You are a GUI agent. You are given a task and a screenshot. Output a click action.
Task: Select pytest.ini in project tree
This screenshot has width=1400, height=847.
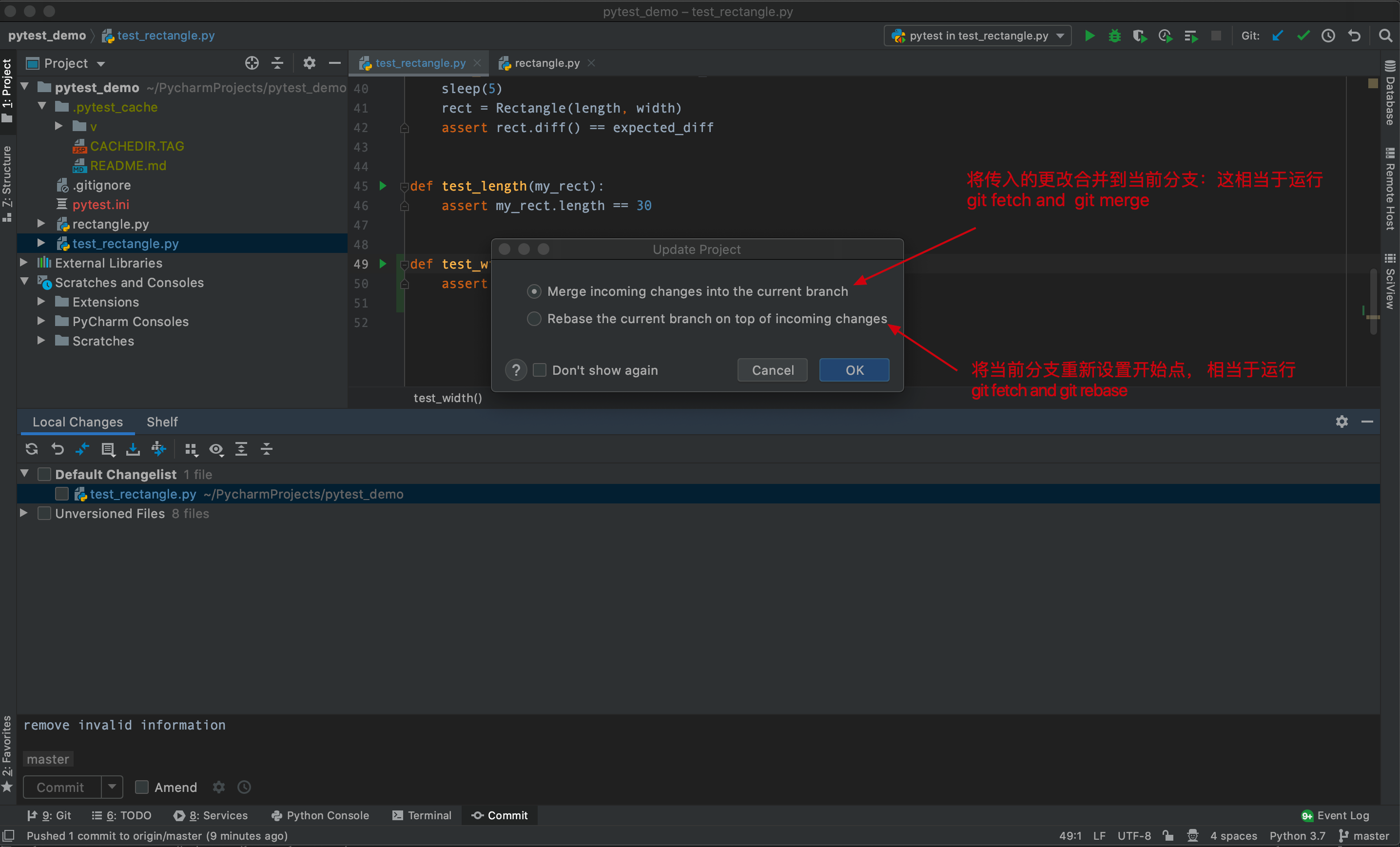pyautogui.click(x=100, y=205)
